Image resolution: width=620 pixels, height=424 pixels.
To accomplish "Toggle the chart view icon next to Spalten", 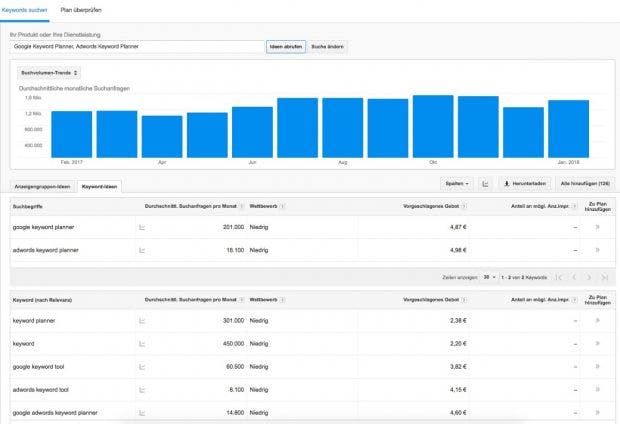I will [x=485, y=184].
